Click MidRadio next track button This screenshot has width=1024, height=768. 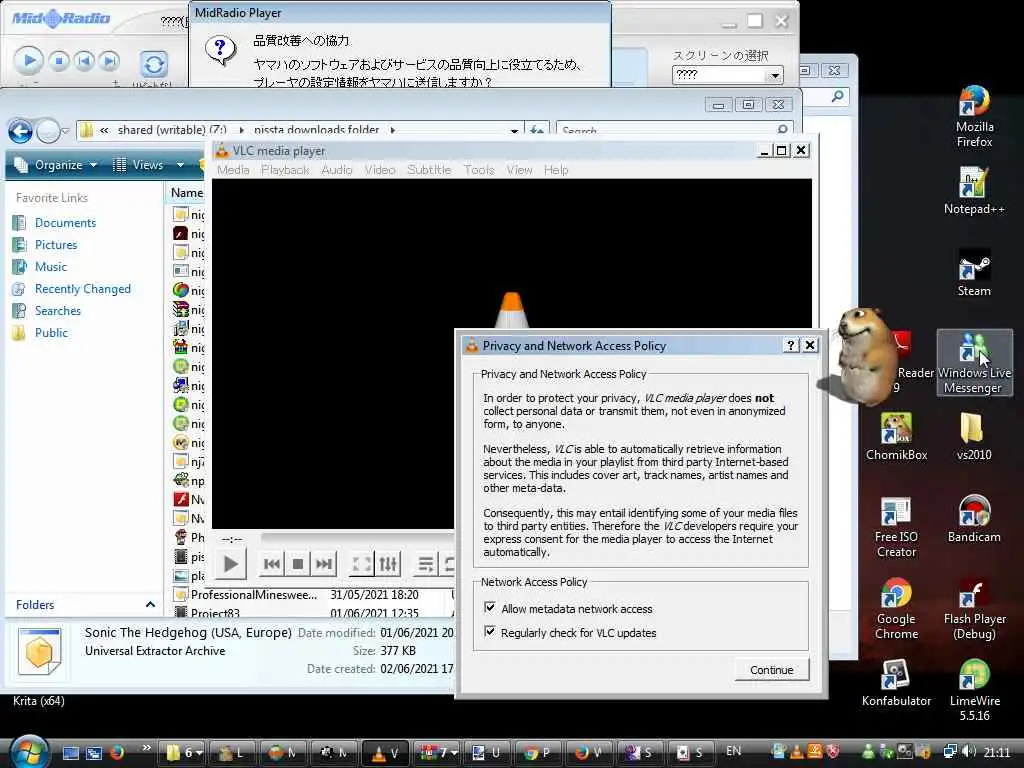(x=110, y=61)
